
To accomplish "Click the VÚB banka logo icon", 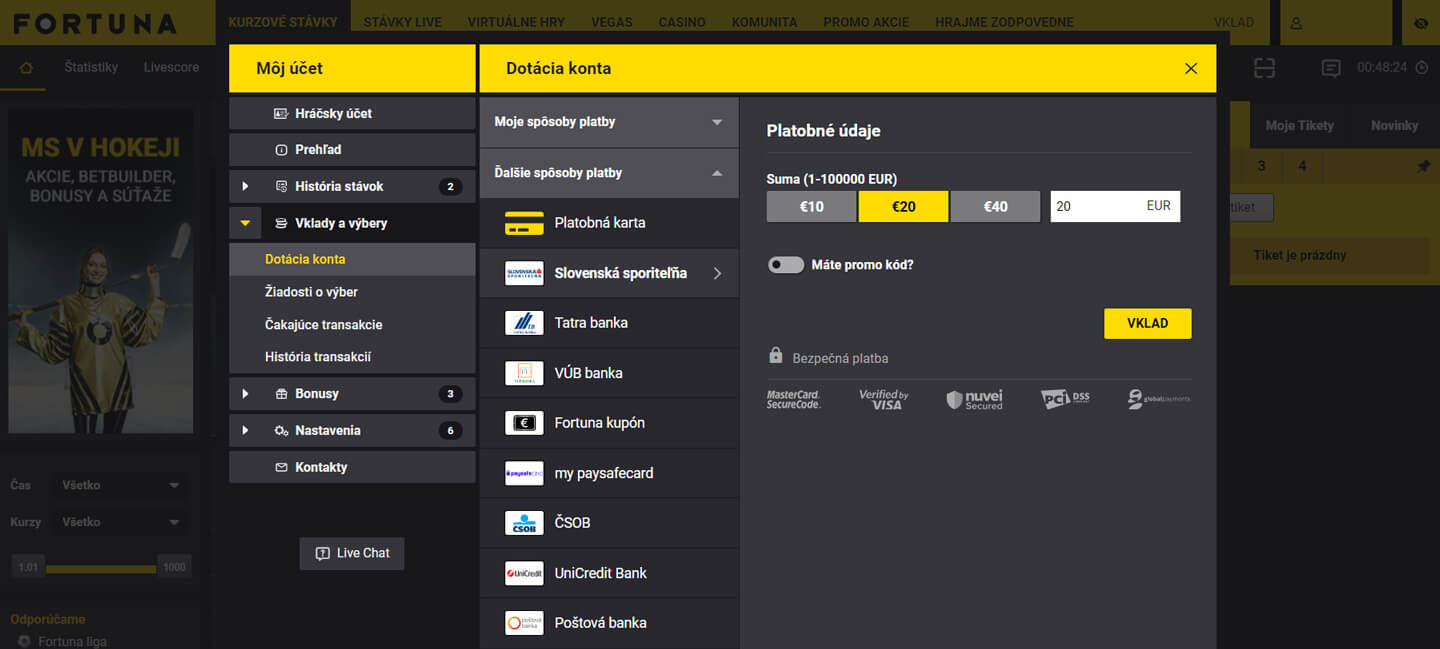I will coord(524,373).
